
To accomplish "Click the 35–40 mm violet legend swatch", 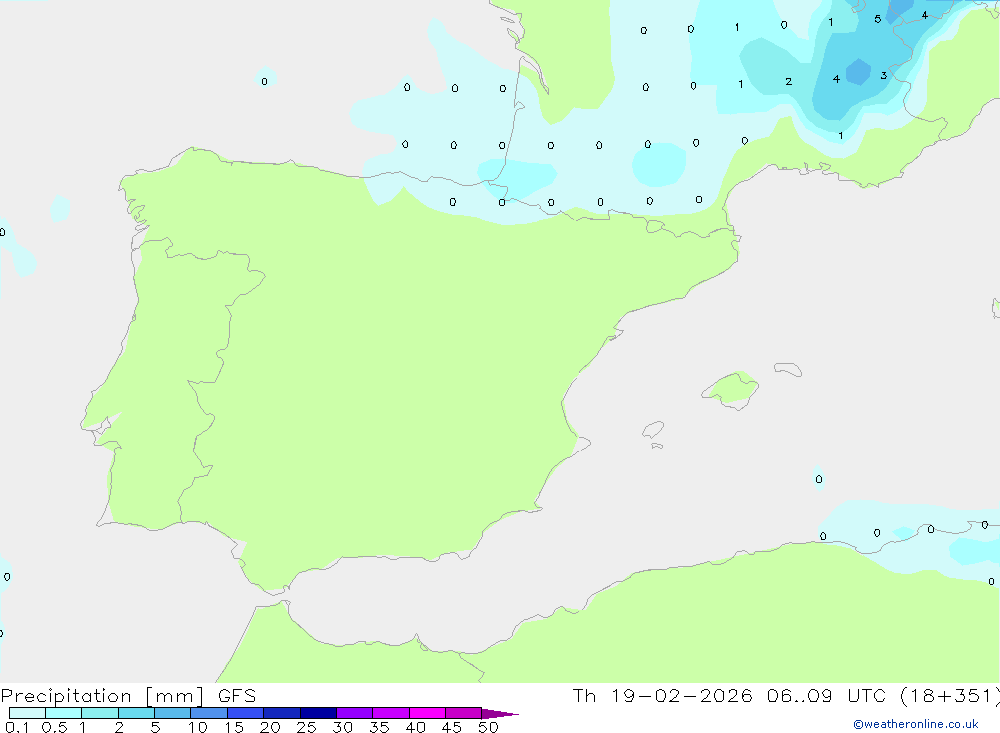I will click(390, 713).
